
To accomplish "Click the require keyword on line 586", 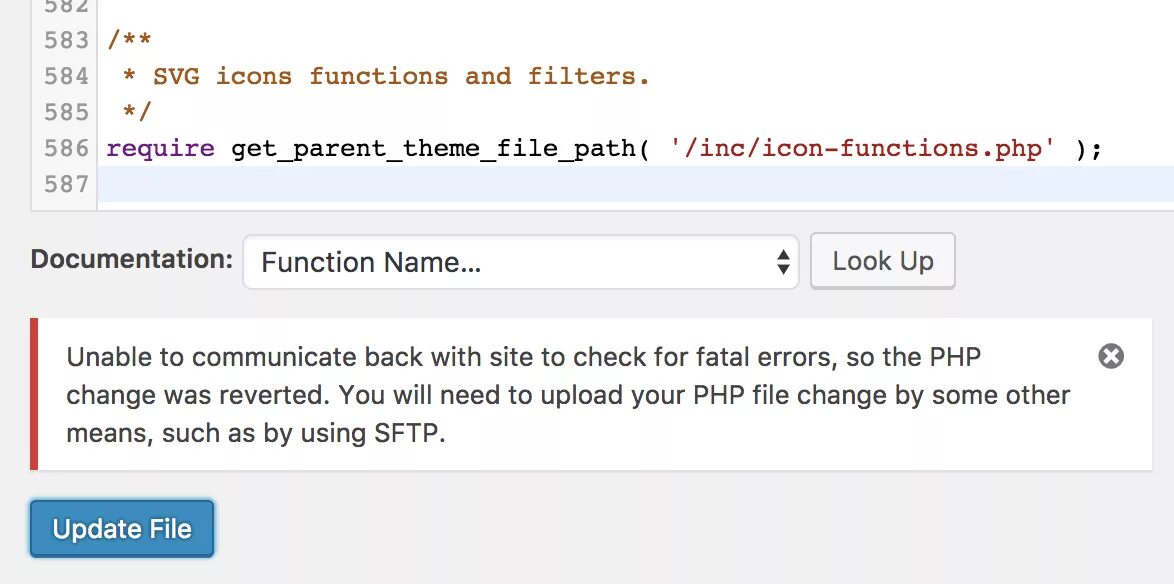I will (x=160, y=148).
